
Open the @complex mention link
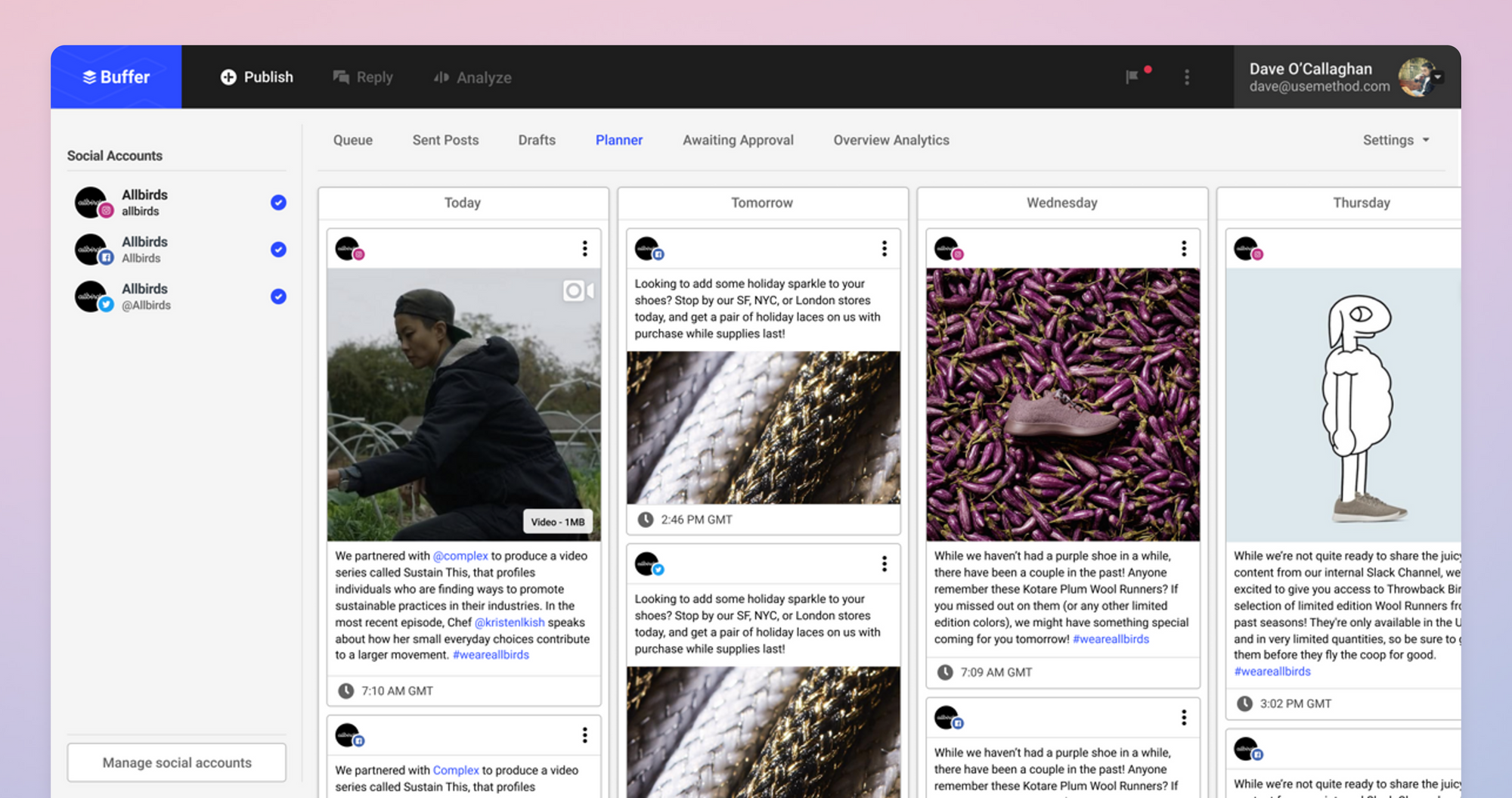460,555
